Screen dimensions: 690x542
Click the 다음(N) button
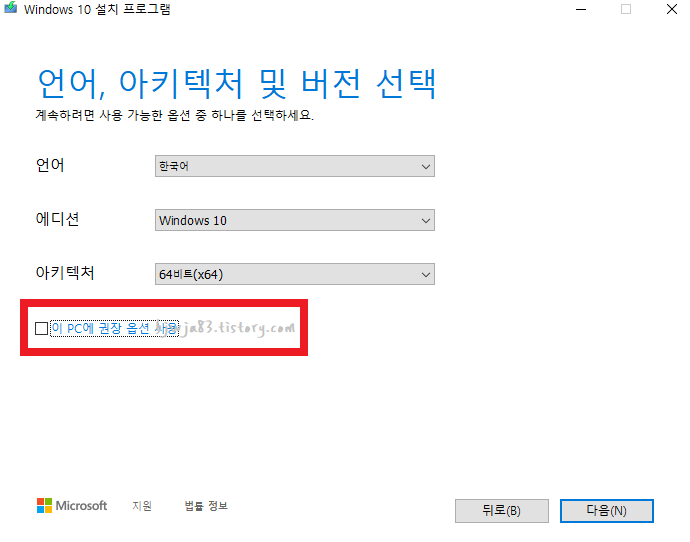tap(606, 511)
